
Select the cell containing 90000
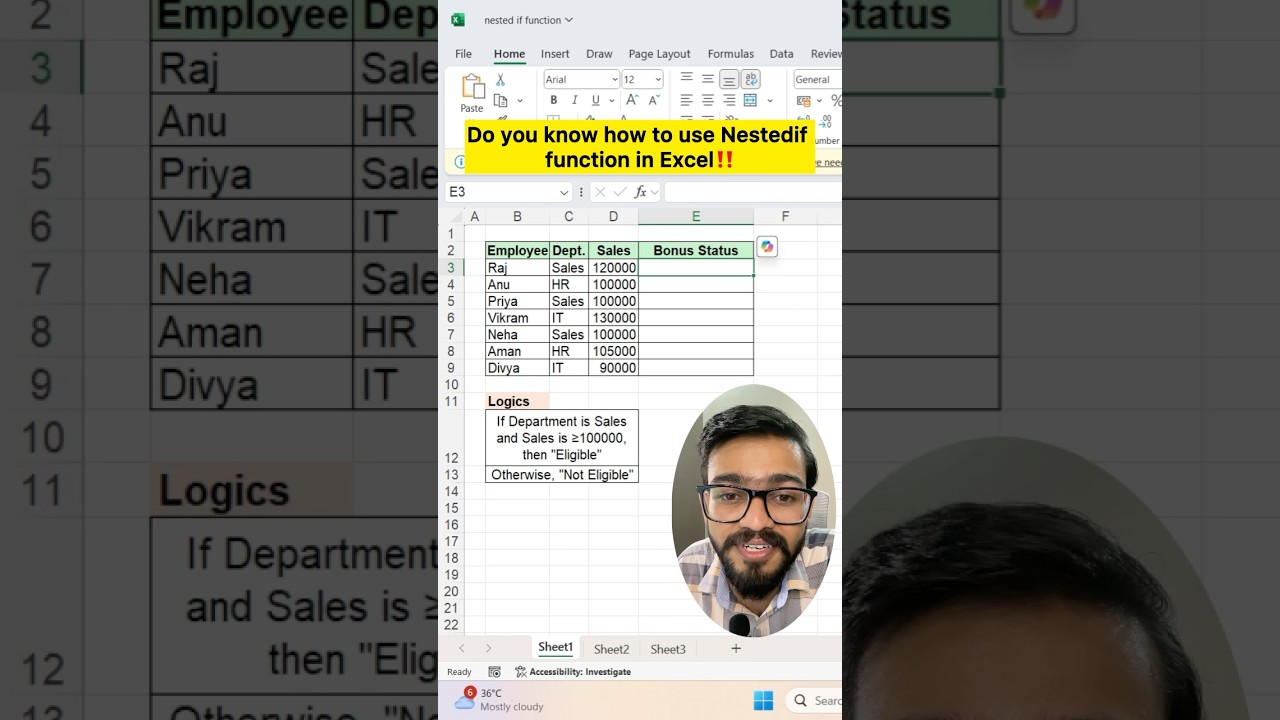tap(613, 368)
